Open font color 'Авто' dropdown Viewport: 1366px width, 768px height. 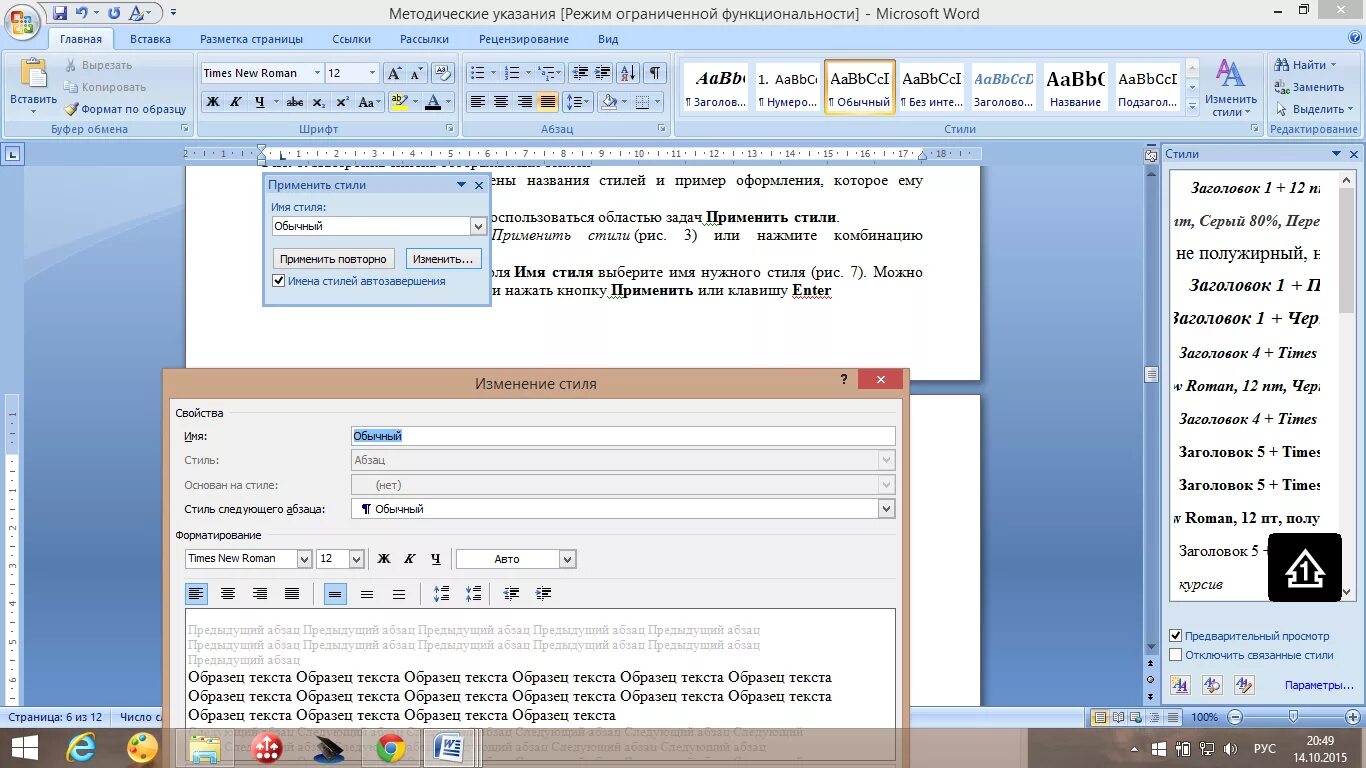567,559
